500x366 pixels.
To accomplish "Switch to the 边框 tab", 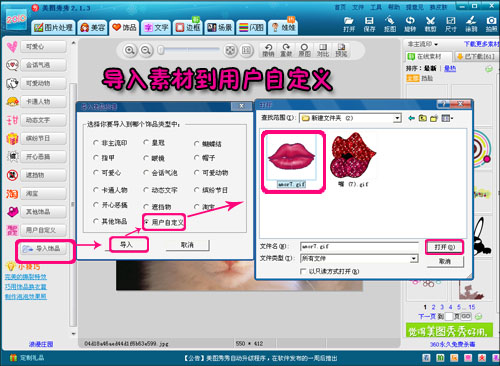I will (x=188, y=27).
